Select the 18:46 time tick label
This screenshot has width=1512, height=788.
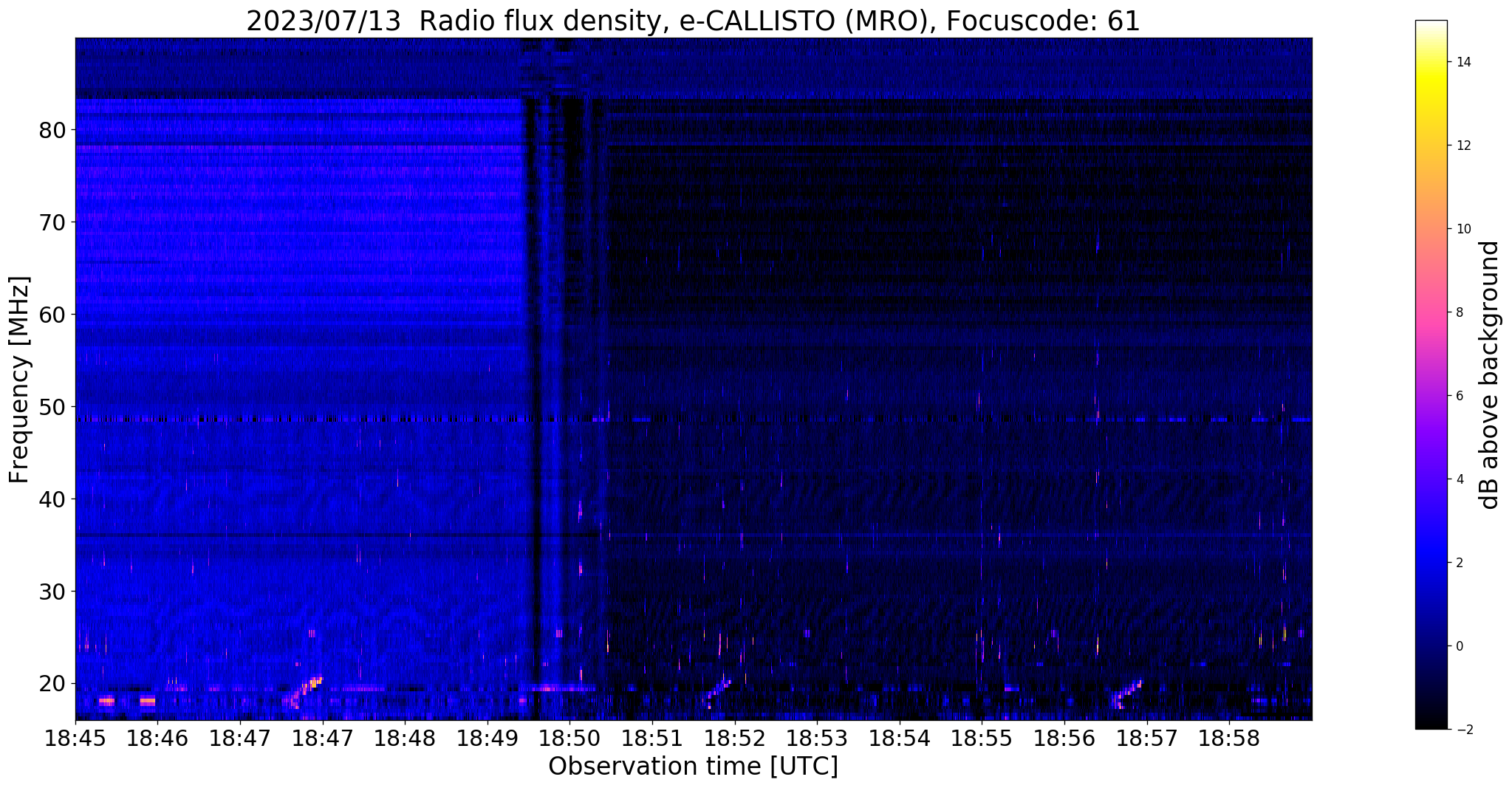pos(157,738)
